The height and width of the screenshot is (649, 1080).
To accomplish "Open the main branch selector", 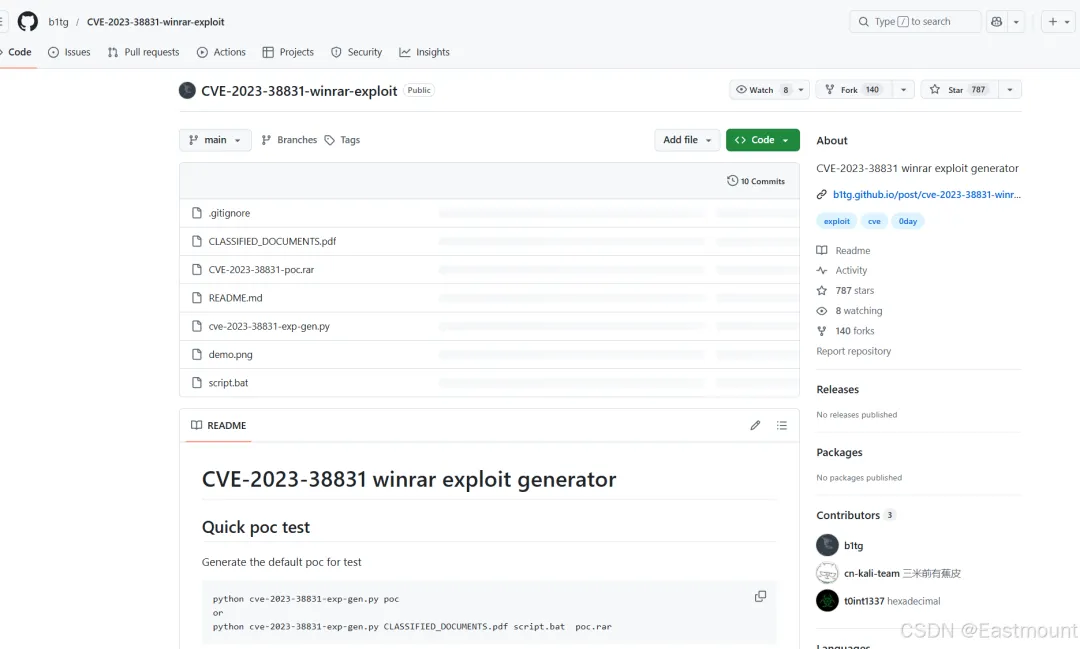I will point(215,140).
